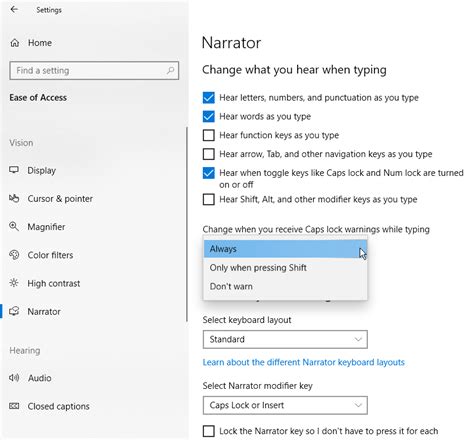Open High contrast settings
The width and height of the screenshot is (474, 440).
[54, 283]
